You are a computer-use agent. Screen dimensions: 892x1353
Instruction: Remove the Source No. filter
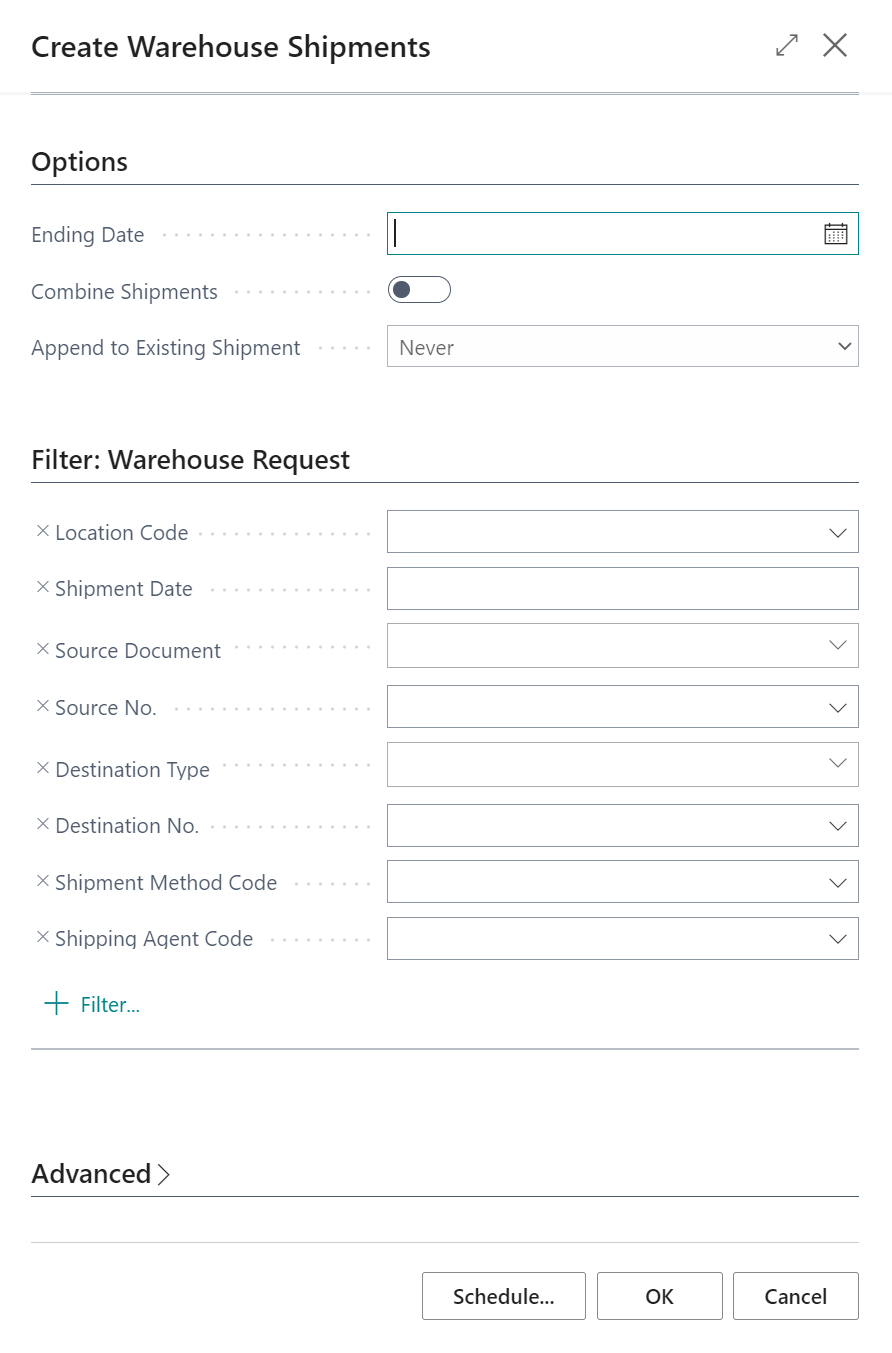click(x=42, y=706)
